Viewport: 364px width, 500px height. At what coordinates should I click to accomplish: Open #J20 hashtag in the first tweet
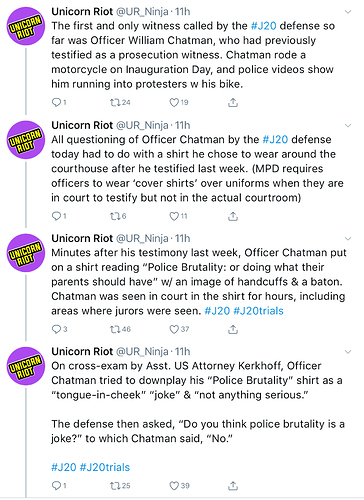coord(263,26)
